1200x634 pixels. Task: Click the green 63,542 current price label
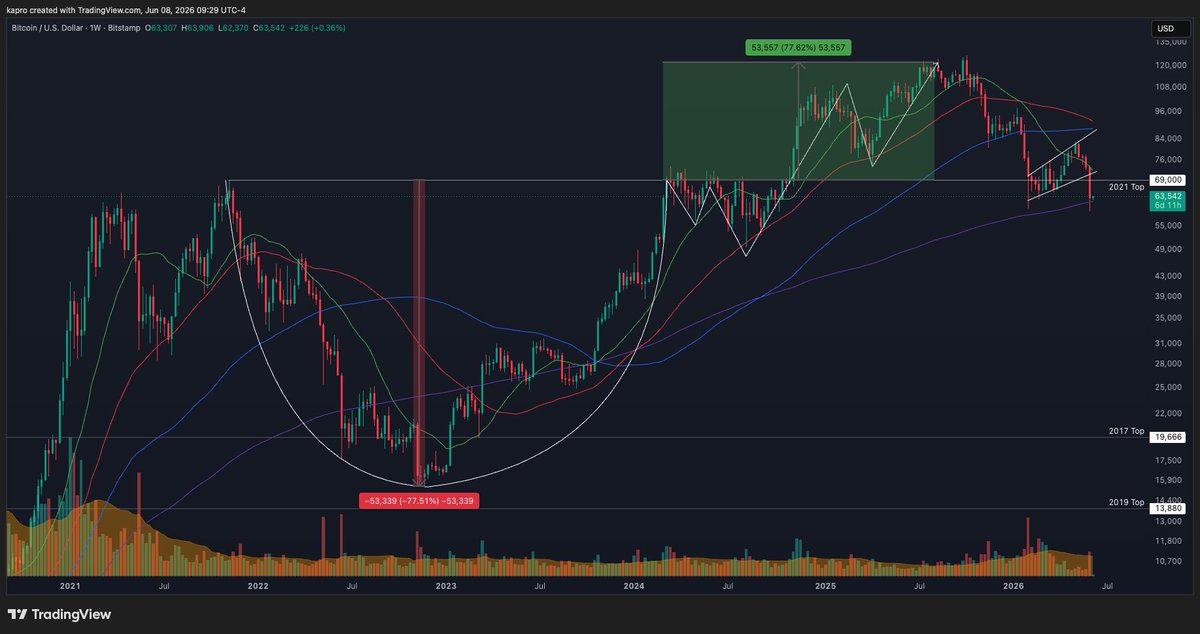coord(1168,197)
